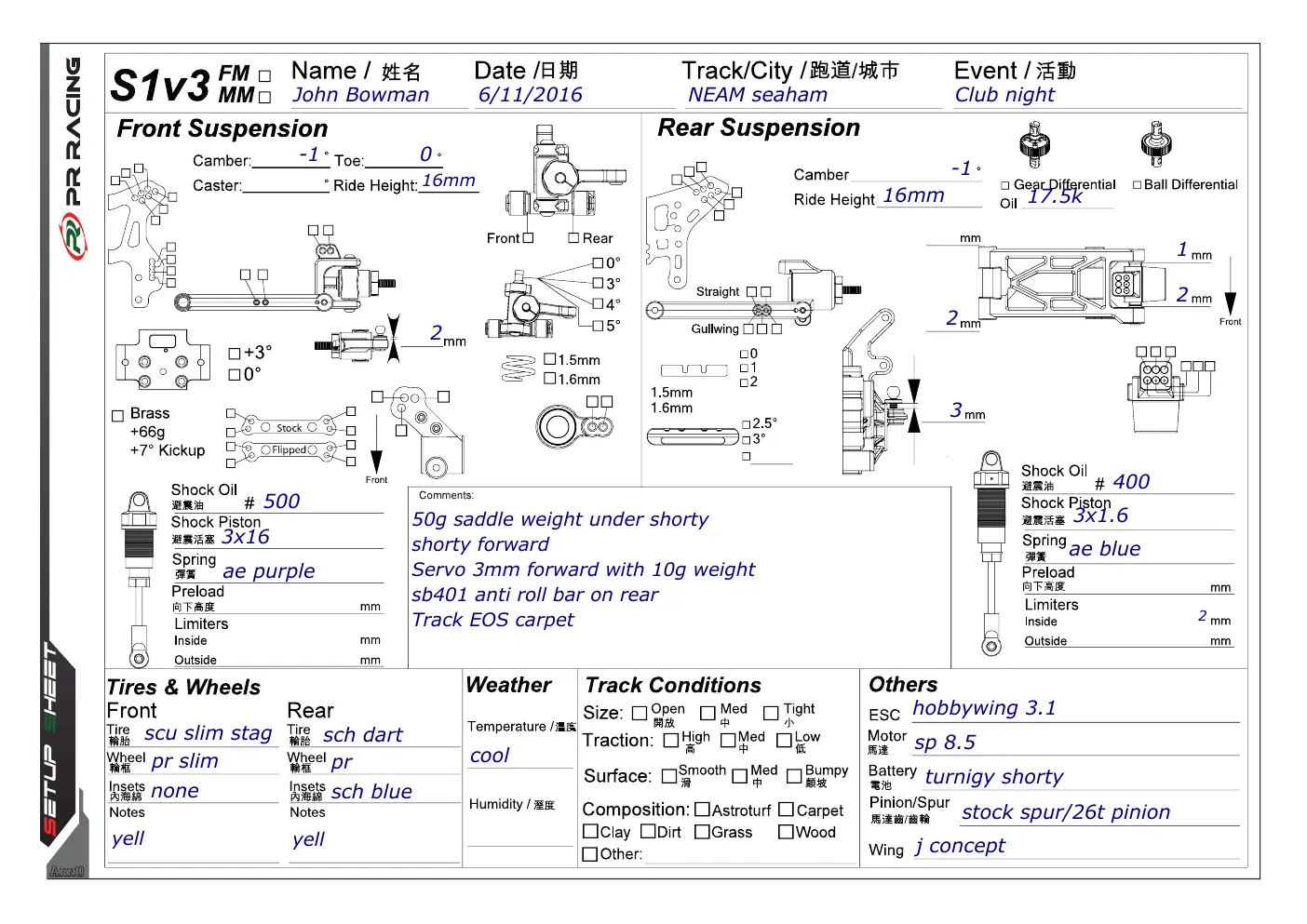The height and width of the screenshot is (924, 1307).
Task: Select the Temperature field reading cool
Action: coord(519,756)
